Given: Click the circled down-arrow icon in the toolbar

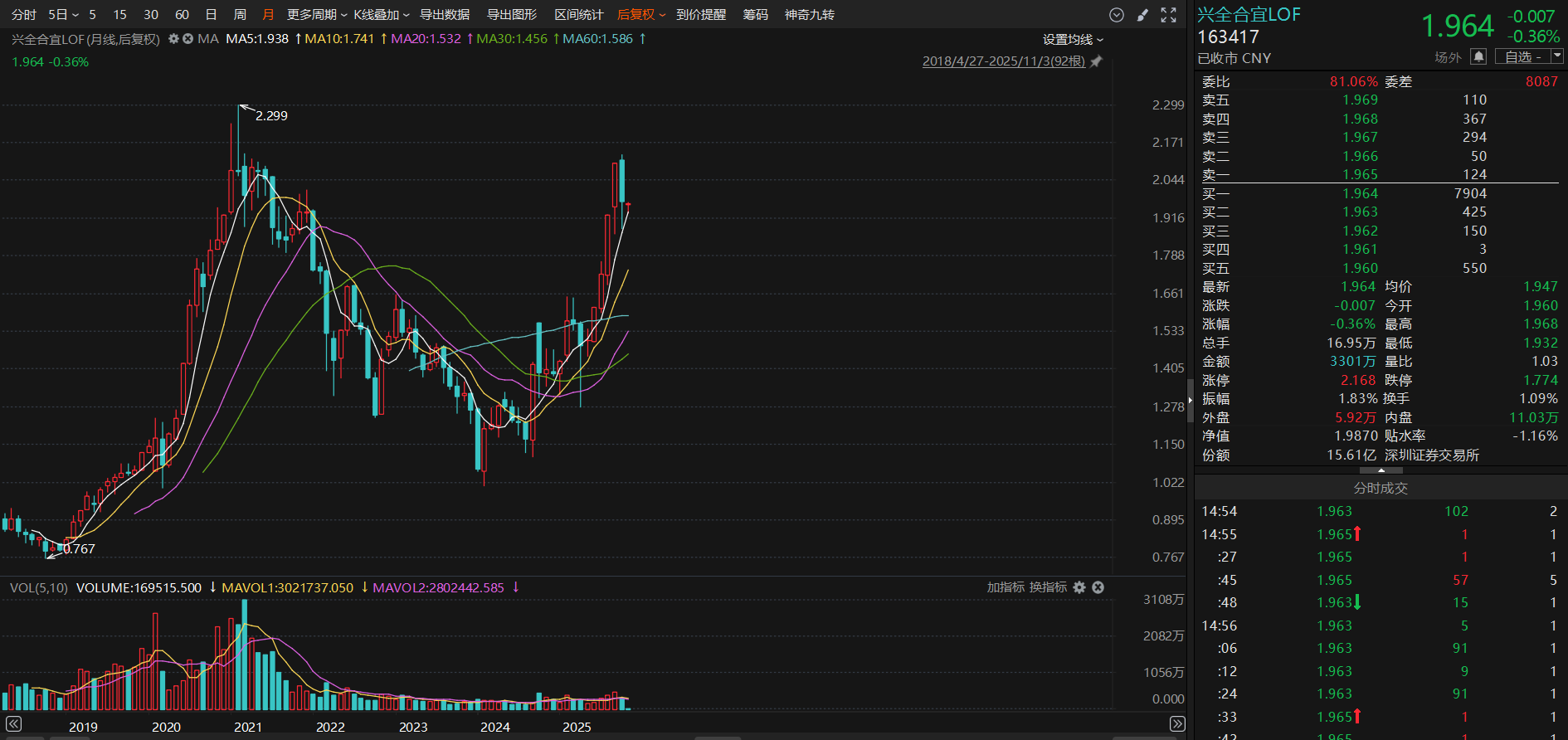Looking at the screenshot, I should pos(1117,15).
